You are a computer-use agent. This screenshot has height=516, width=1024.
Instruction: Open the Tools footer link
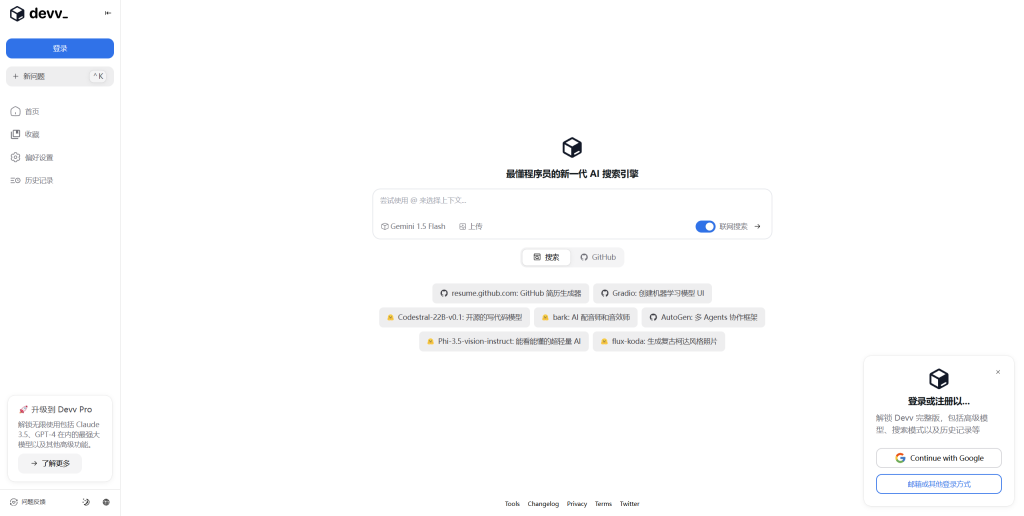click(512, 504)
